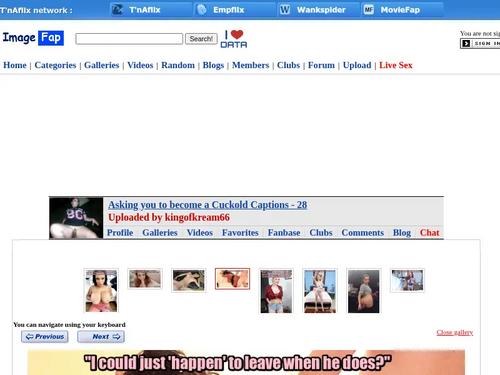Open the uploader's Galleries tab

coord(160,233)
